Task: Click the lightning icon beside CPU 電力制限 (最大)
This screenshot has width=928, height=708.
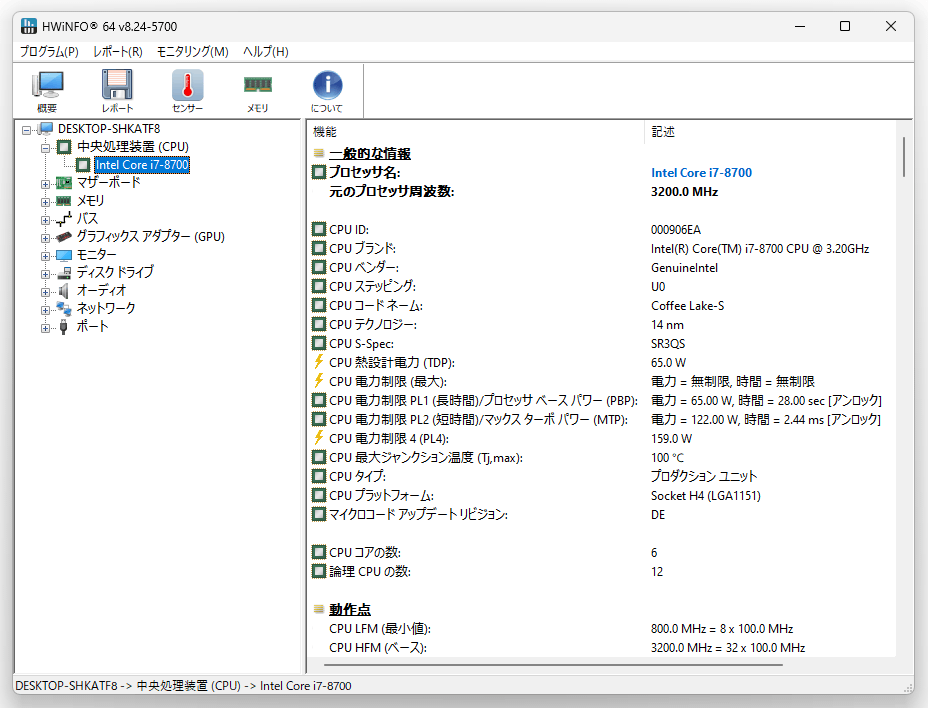Action: click(319, 381)
